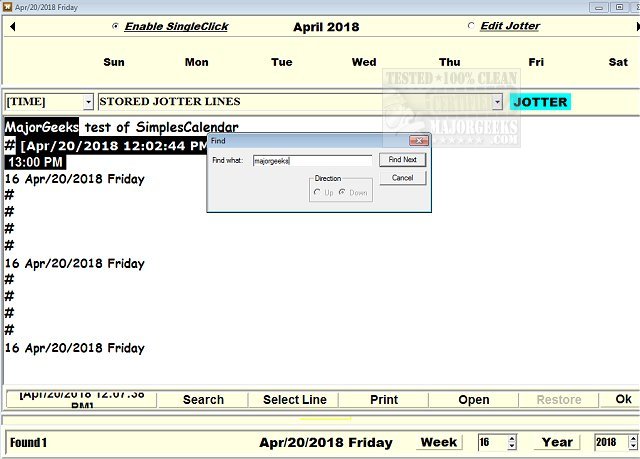Decrease the Week number spinner
Image resolution: width=640 pixels, height=459 pixels.
click(x=512, y=446)
